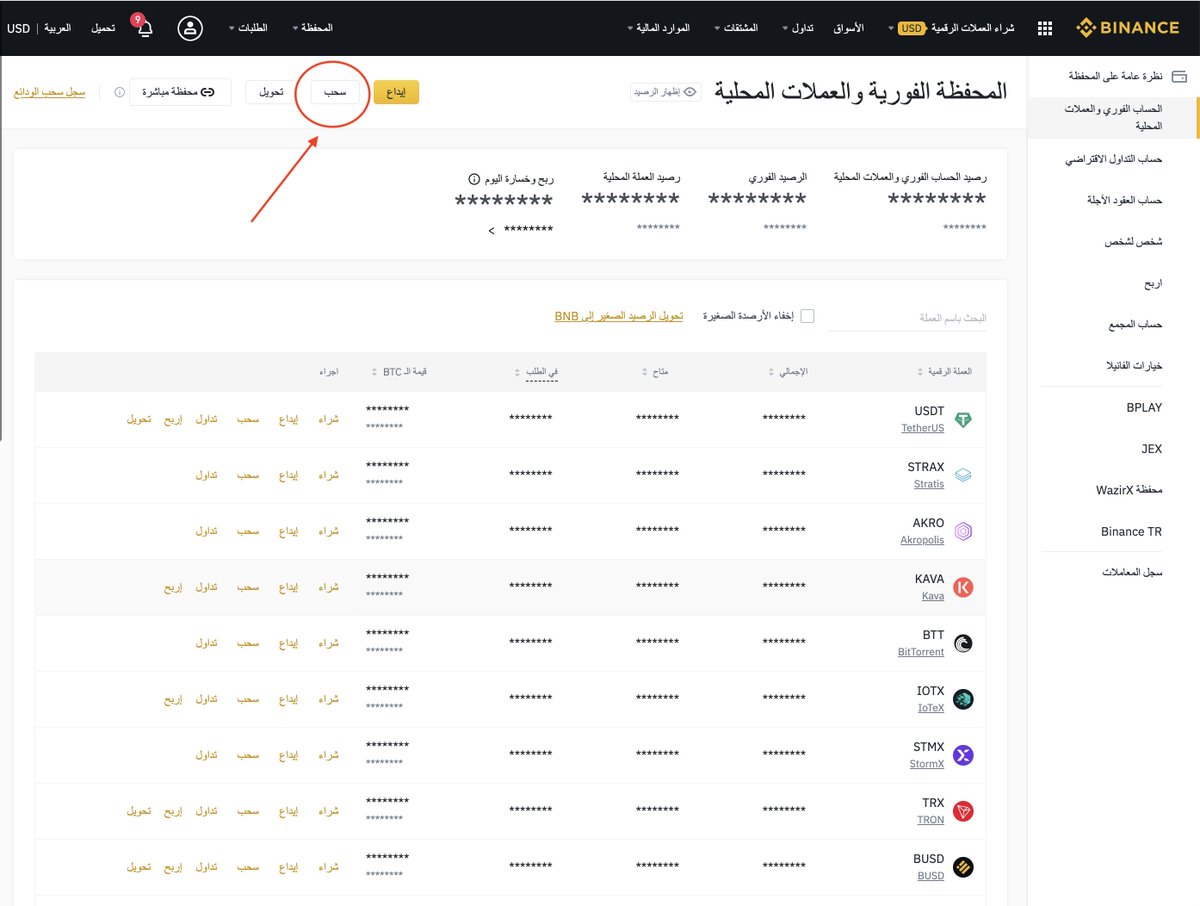This screenshot has height=906, width=1200.
Task: Click the wallet overview card icon in sidebar
Action: (x=1179, y=76)
